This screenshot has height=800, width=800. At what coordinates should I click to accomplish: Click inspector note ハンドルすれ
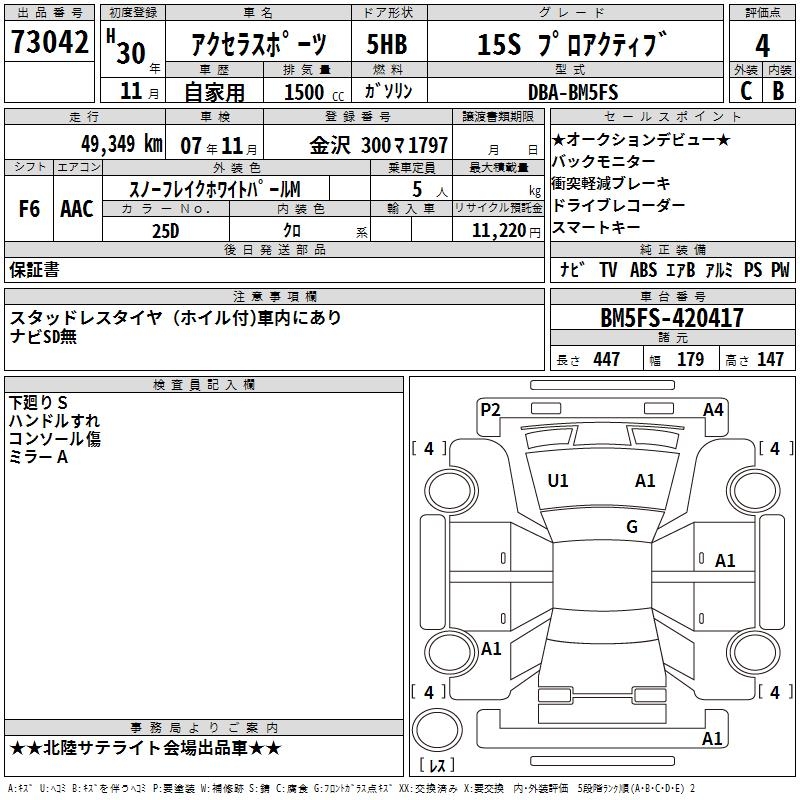coord(55,421)
